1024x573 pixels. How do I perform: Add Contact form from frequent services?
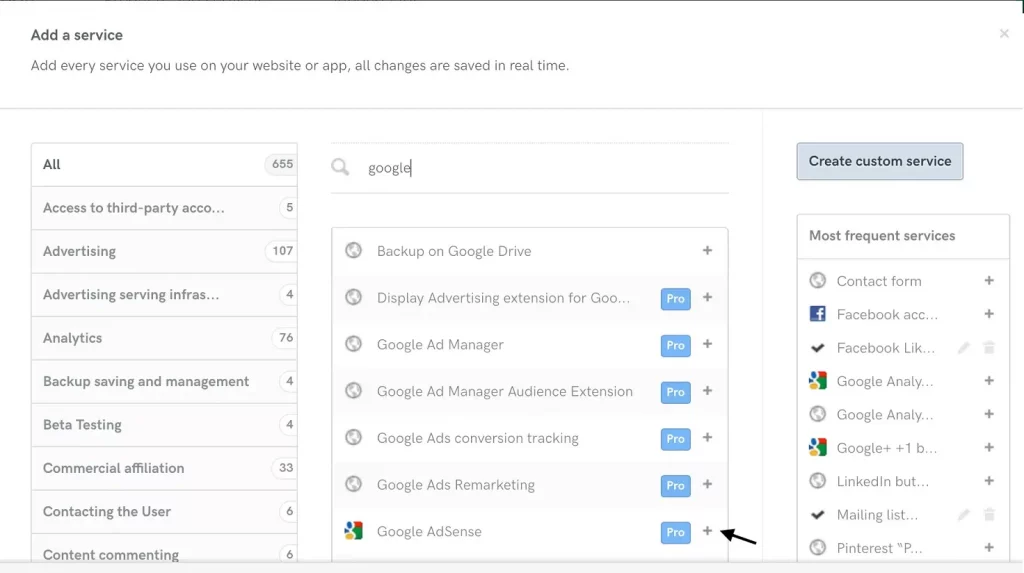pos(989,280)
